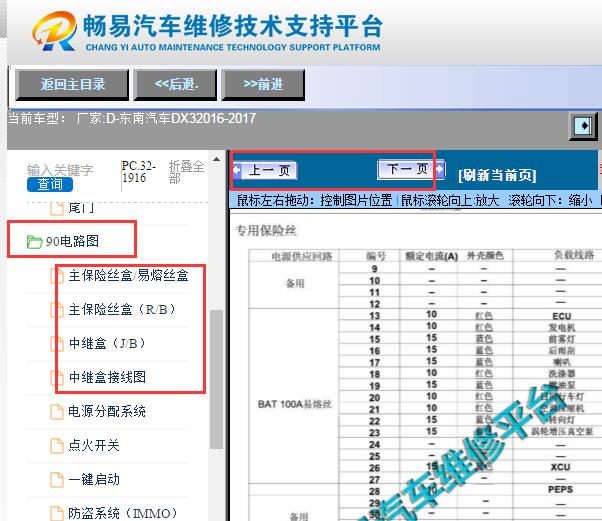
Task: Click left arrow icon on 上一页
Action: pyautogui.click(x=237, y=170)
